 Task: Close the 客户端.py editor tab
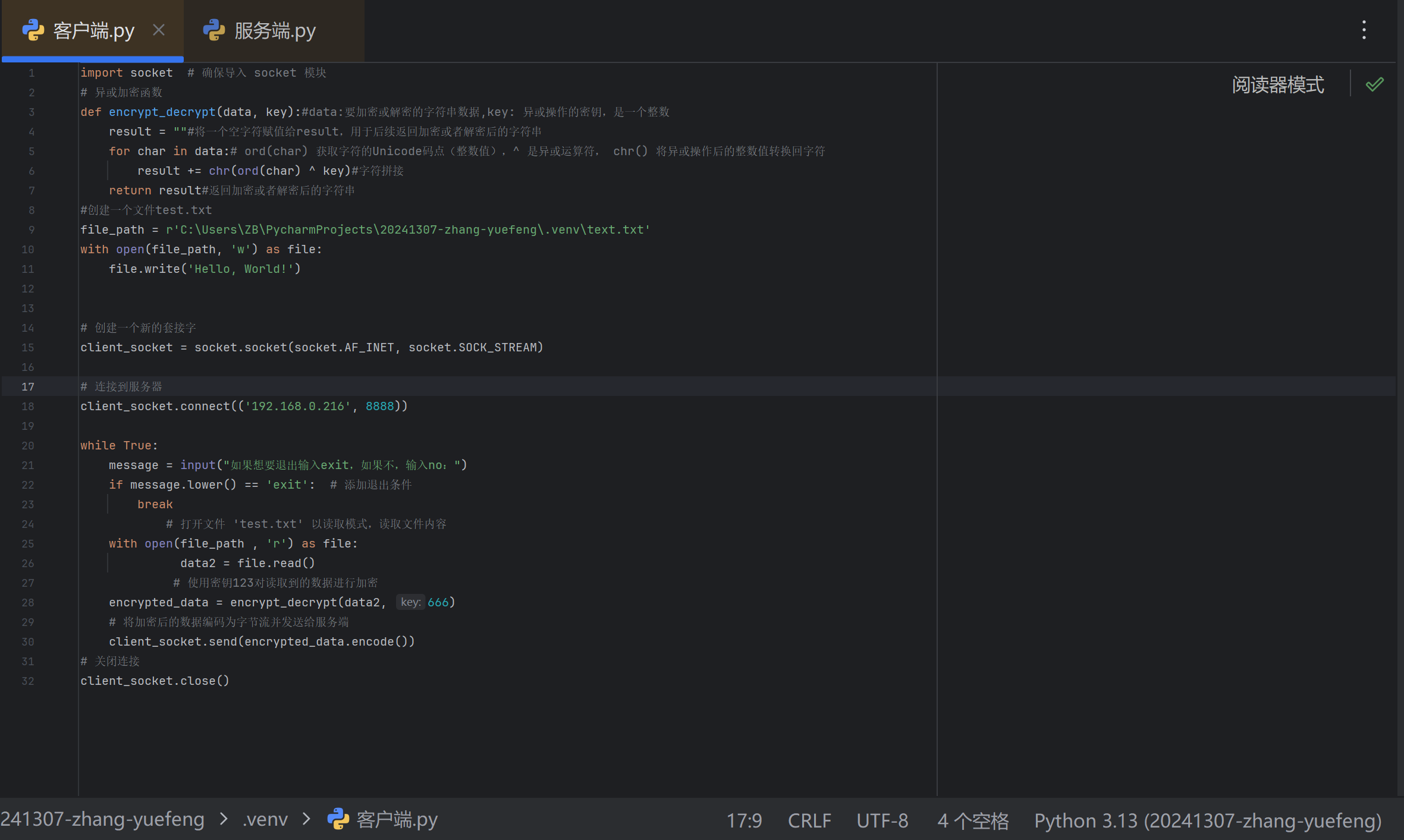pyautogui.click(x=159, y=30)
